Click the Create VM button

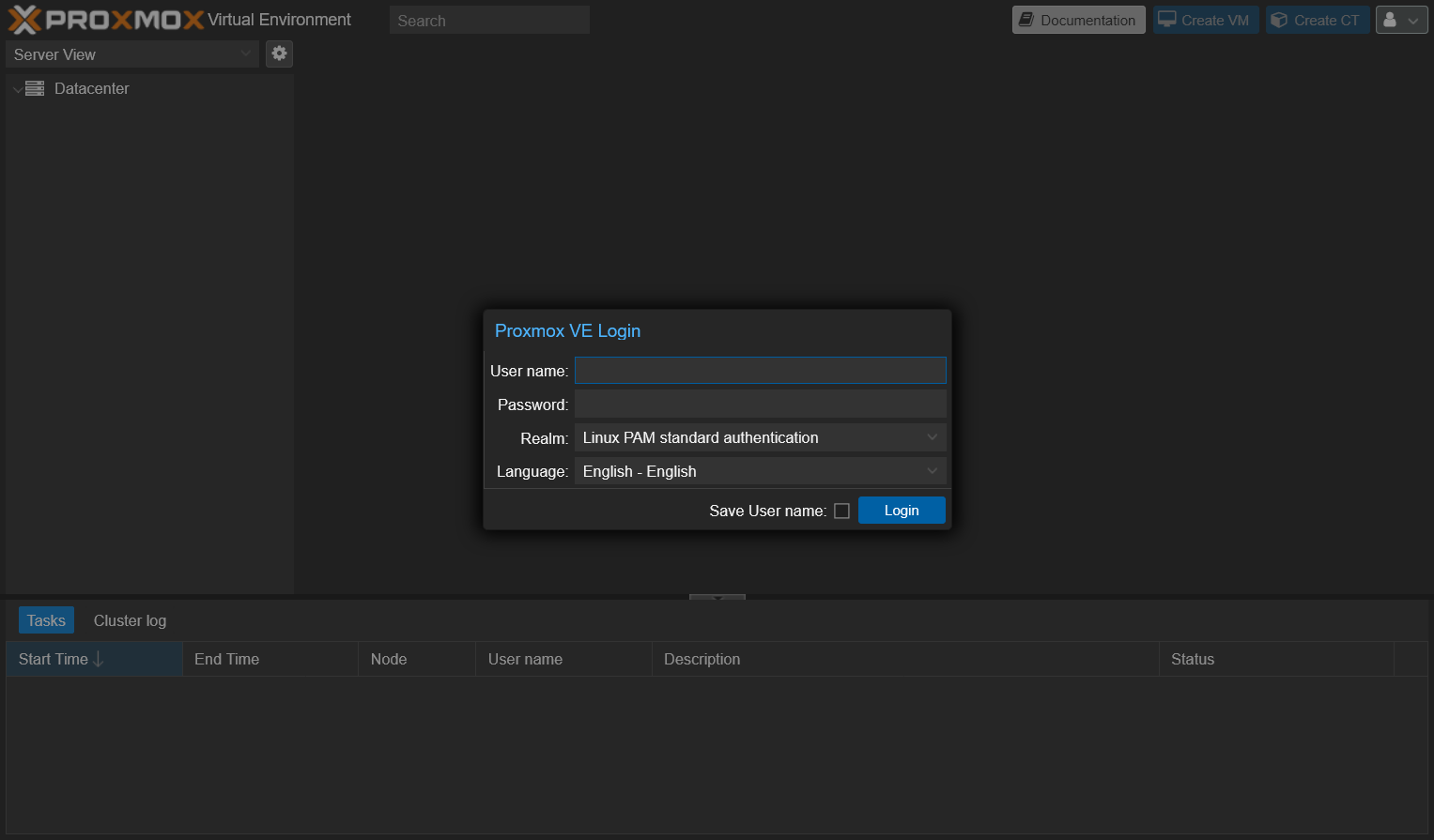pyautogui.click(x=1205, y=19)
